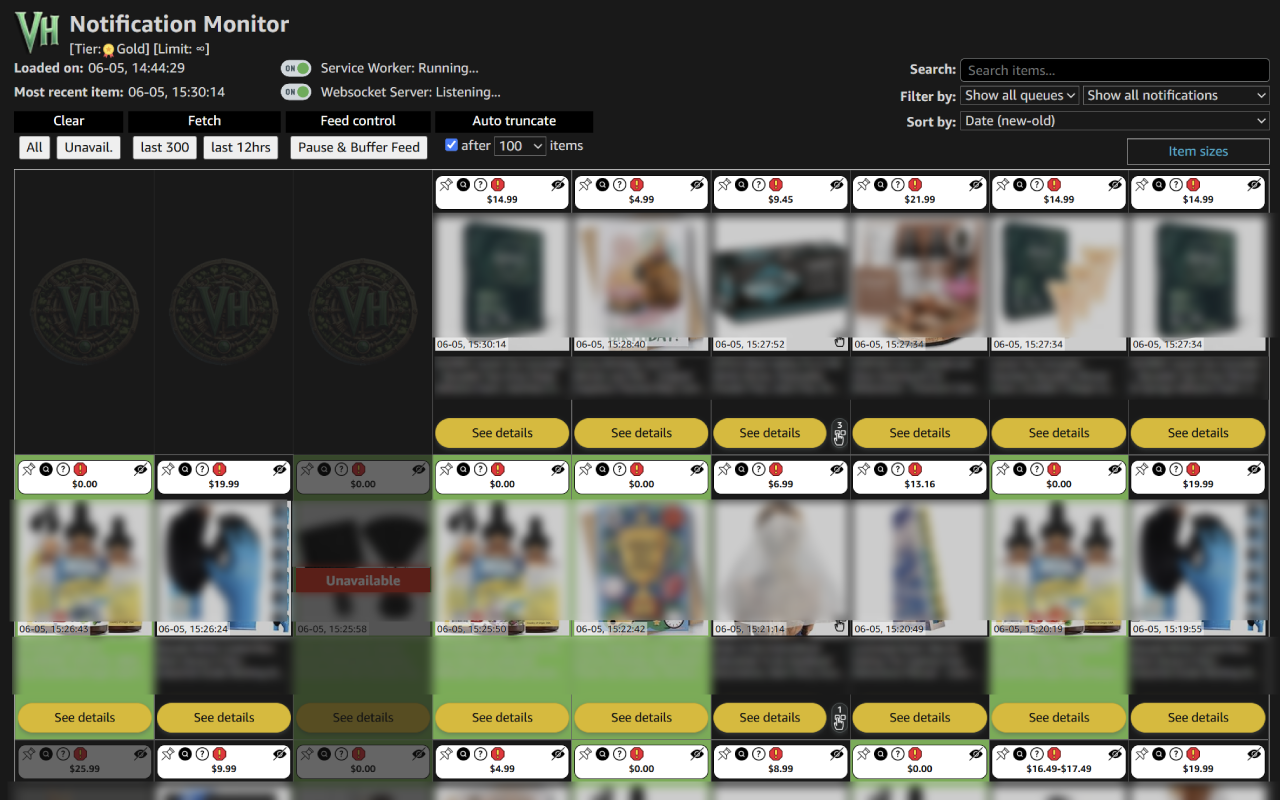Pin the $25.99 item
The height and width of the screenshot is (800, 1280).
pos(29,754)
